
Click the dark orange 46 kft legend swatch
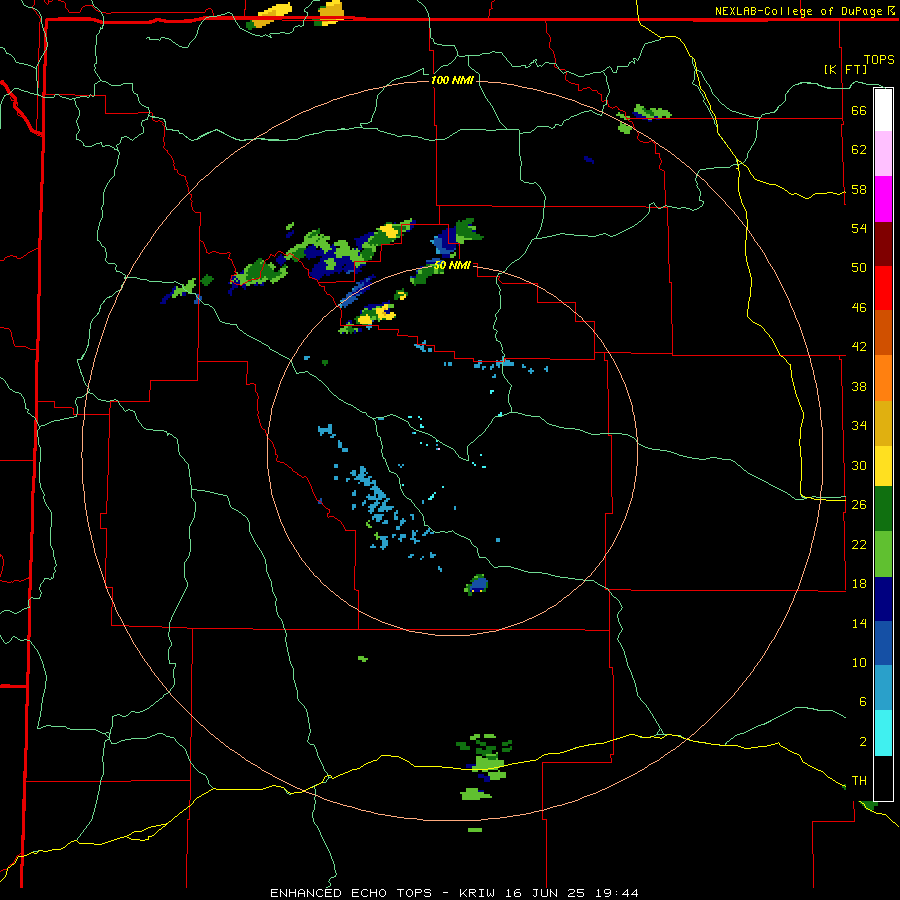[883, 333]
